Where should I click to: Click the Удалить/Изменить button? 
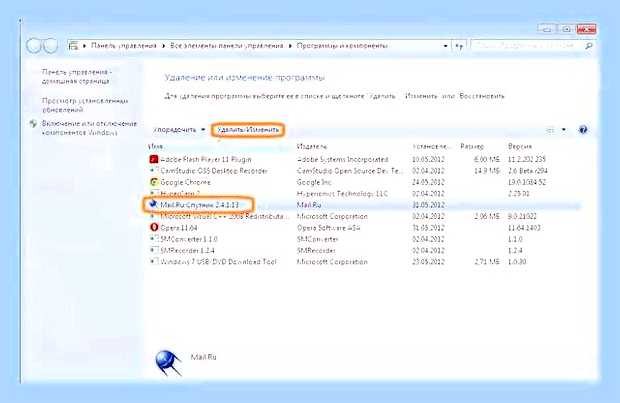tap(248, 130)
